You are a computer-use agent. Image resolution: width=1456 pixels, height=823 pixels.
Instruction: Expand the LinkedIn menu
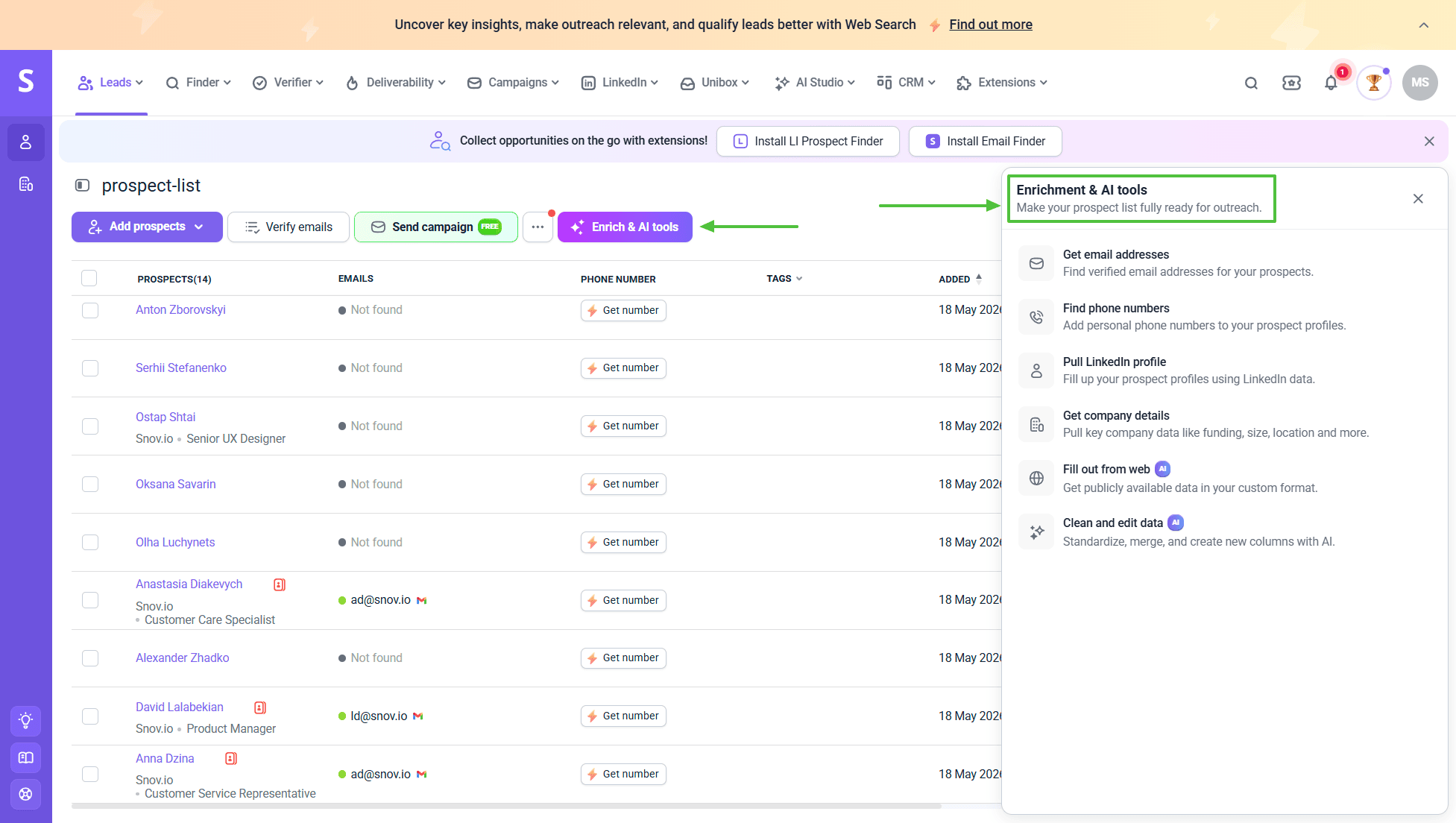tap(620, 83)
